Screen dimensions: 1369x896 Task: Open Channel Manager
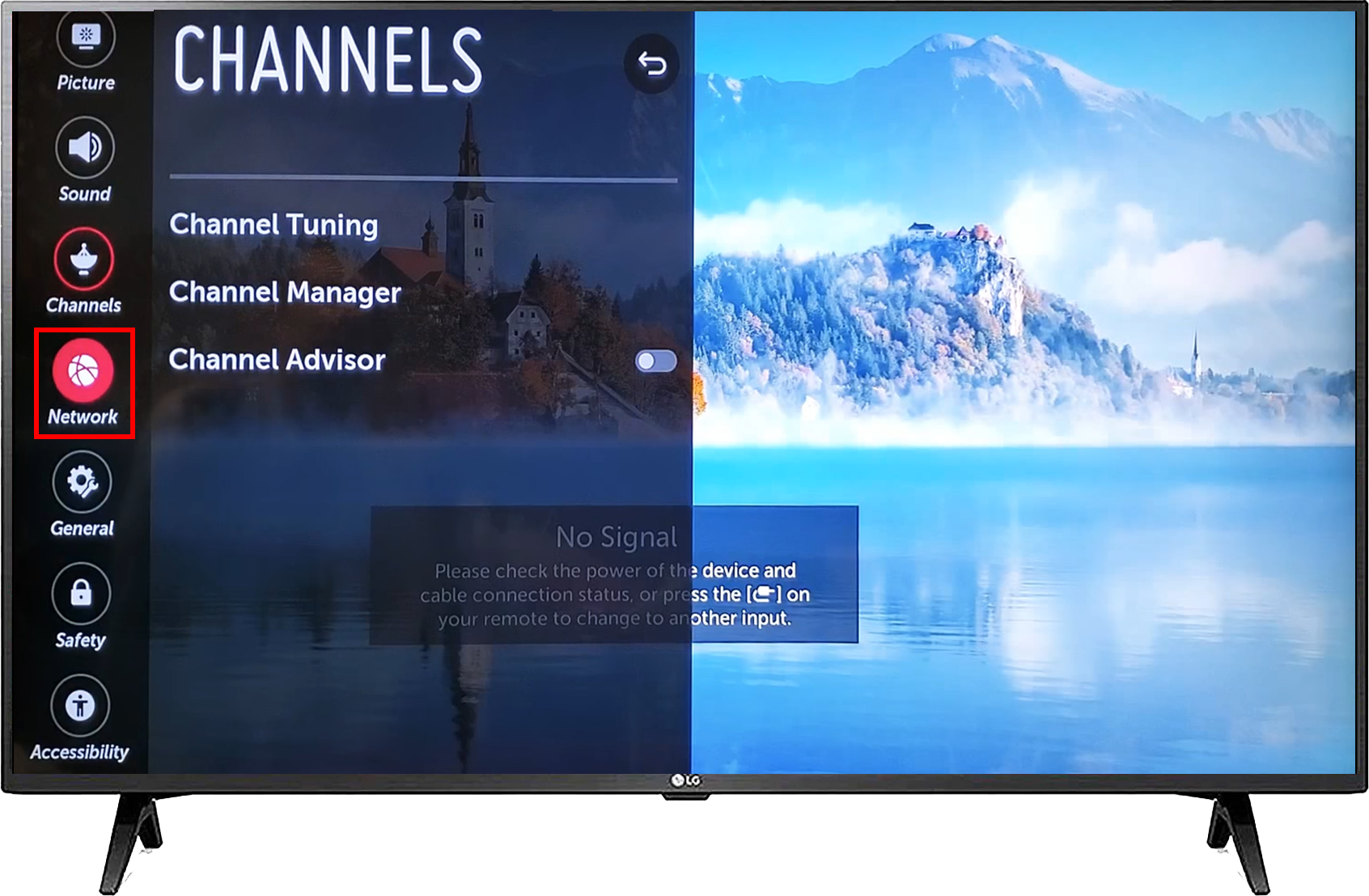coord(285,292)
